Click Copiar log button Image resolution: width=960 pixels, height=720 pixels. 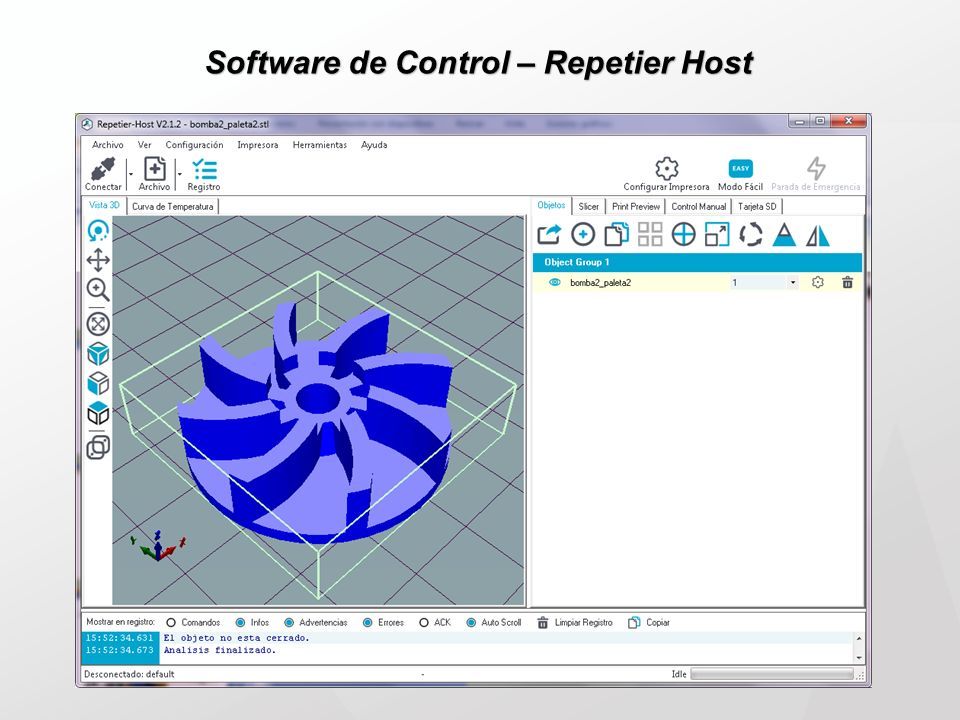coord(649,623)
